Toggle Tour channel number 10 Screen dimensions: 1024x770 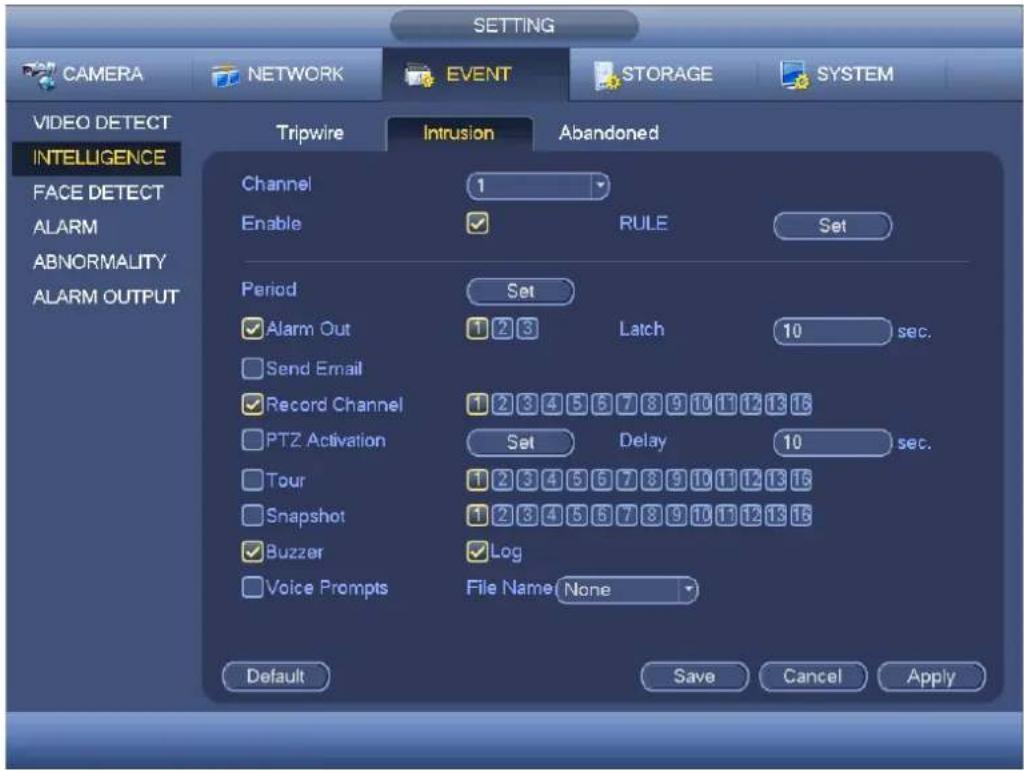pyautogui.click(x=701, y=480)
